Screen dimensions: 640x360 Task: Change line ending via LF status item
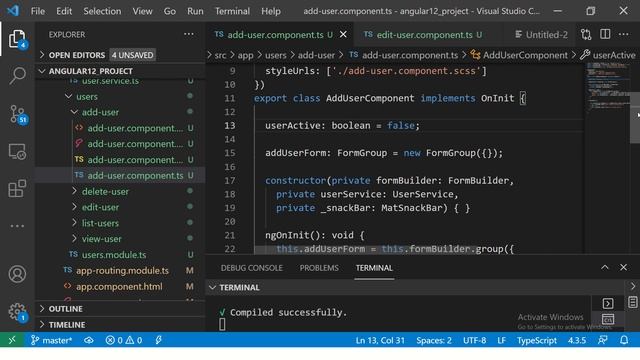pos(502,340)
